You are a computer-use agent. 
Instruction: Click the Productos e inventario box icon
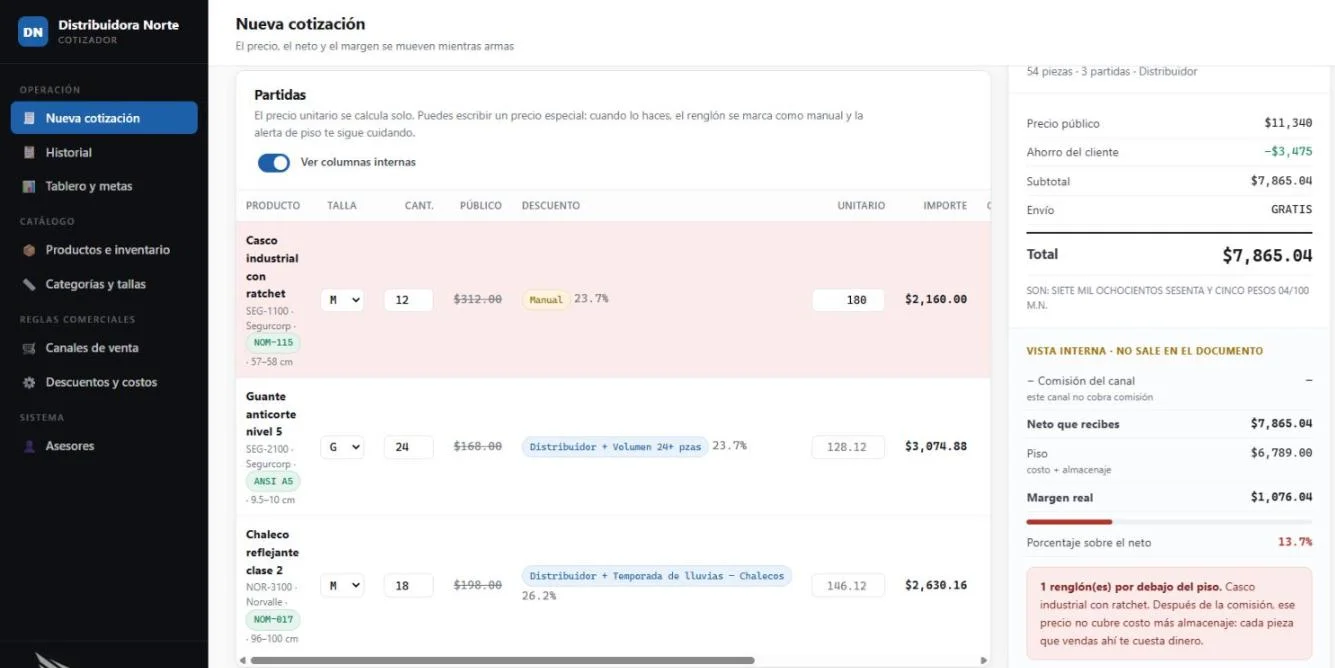(29, 250)
